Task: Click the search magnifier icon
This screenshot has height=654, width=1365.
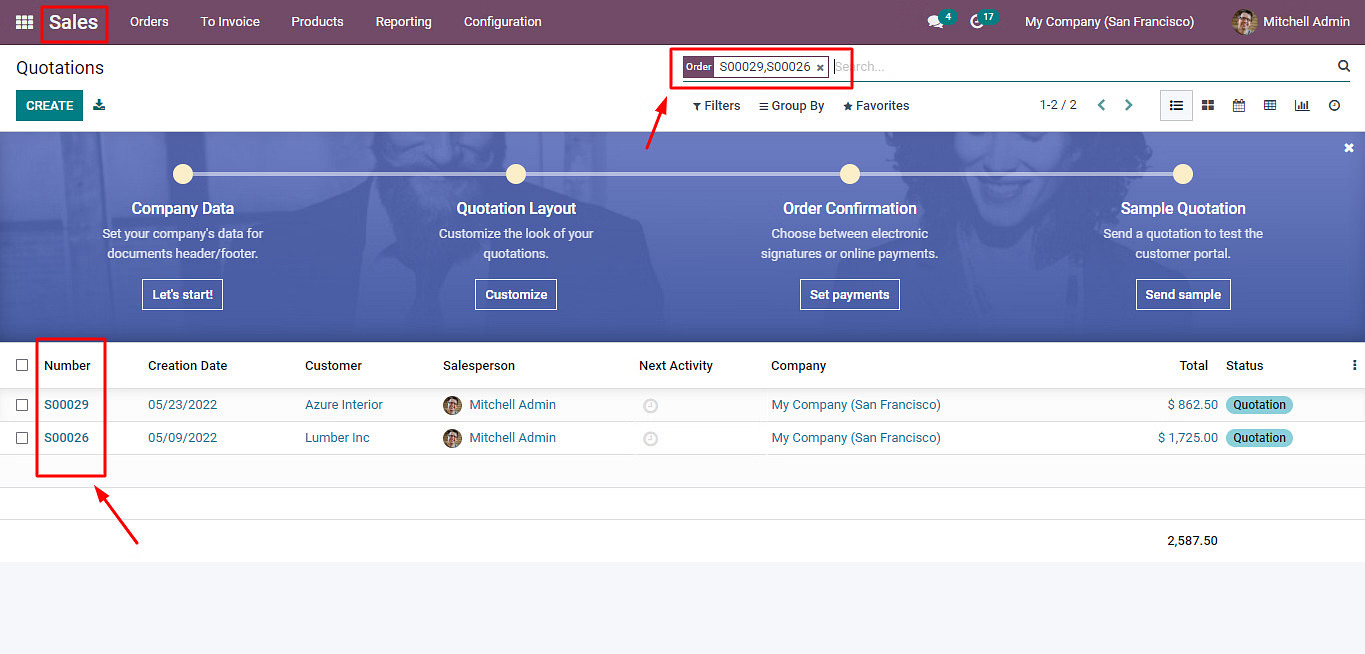Action: click(1344, 66)
